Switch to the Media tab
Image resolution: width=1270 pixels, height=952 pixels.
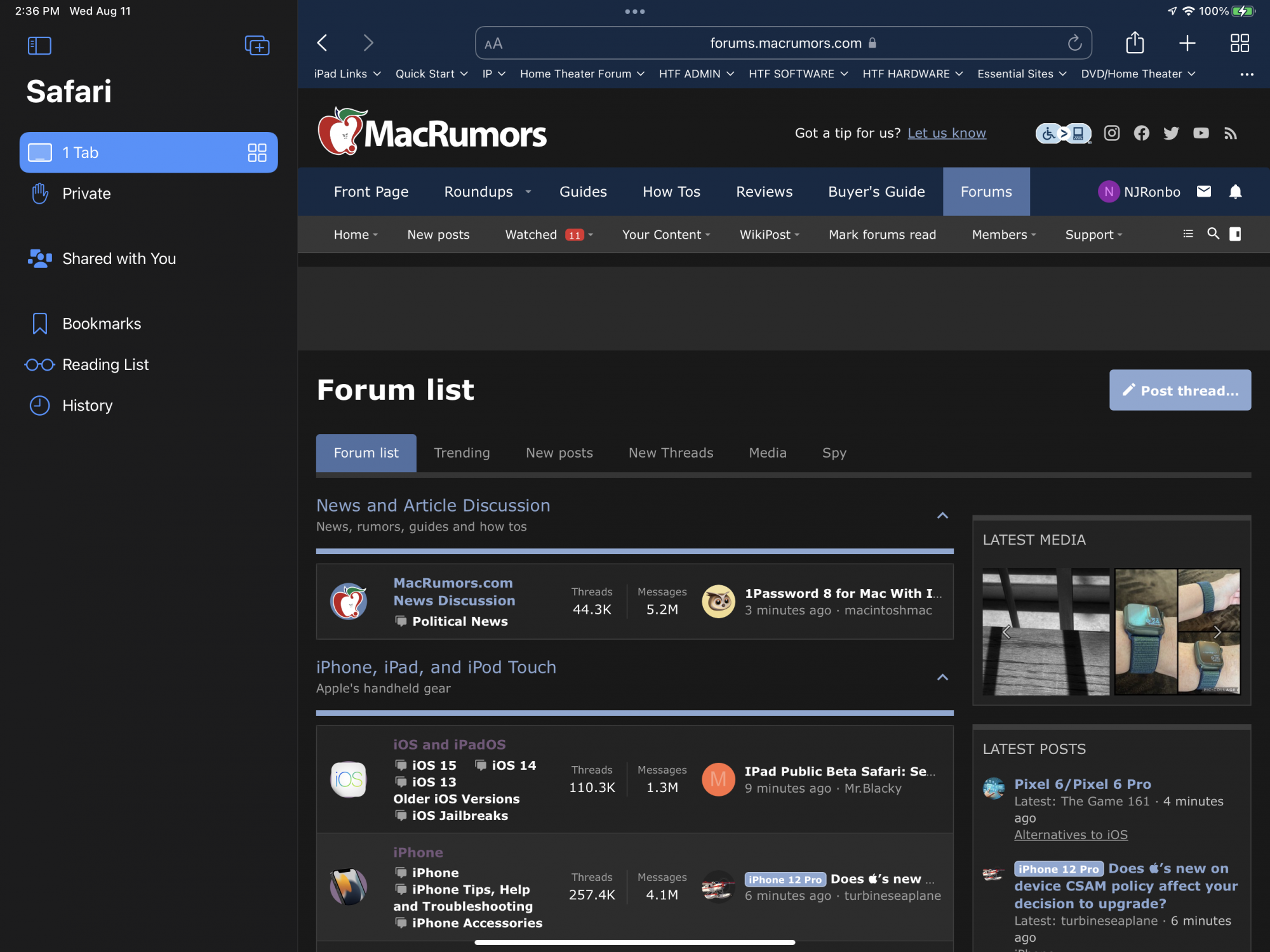click(x=767, y=453)
